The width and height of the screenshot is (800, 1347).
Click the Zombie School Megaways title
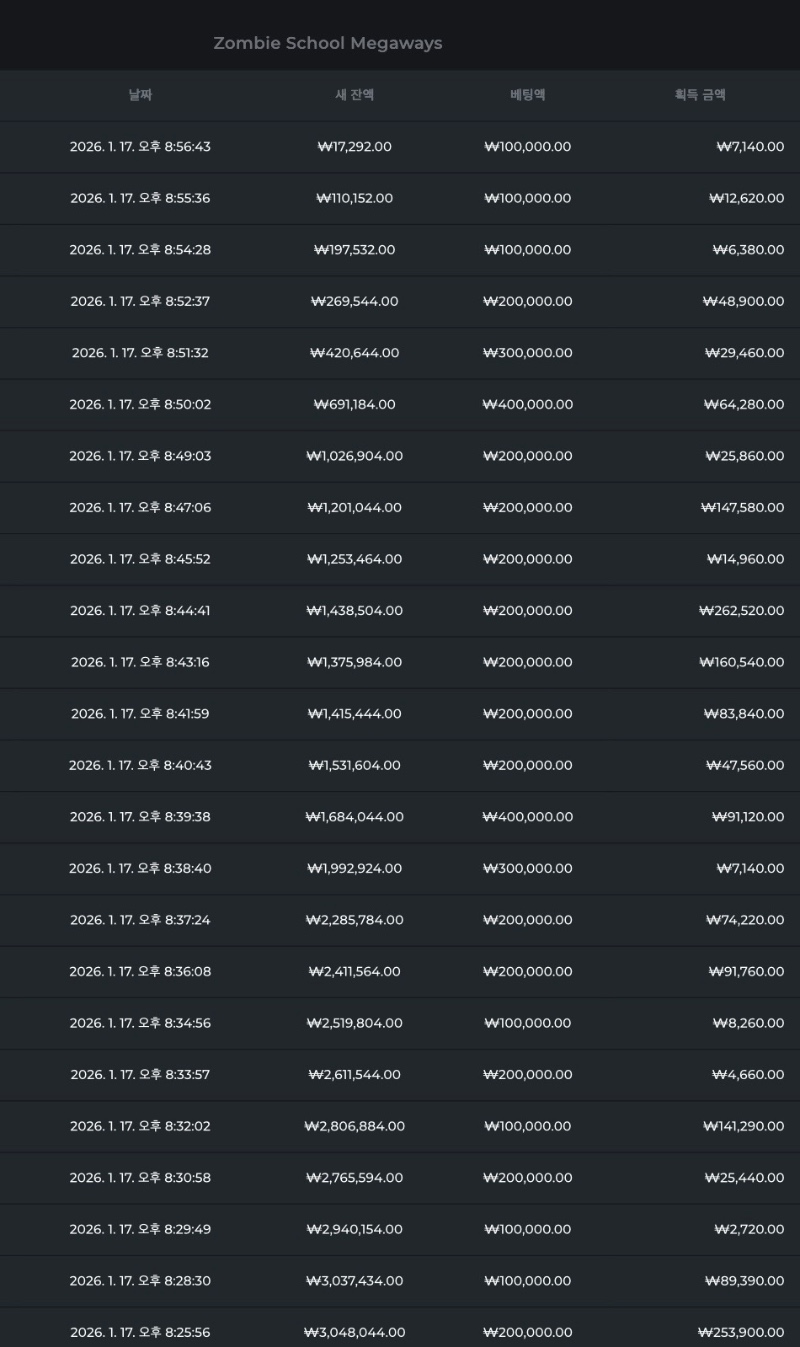[x=327, y=43]
